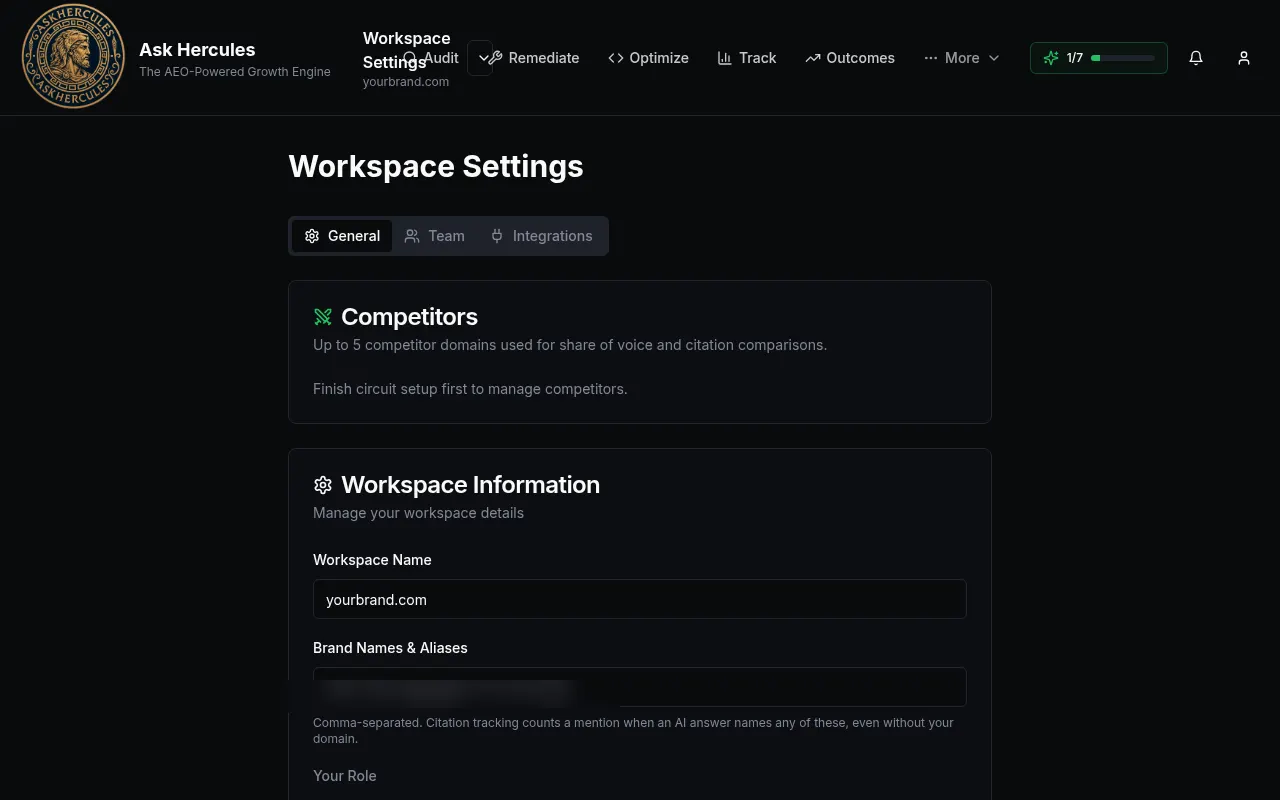
Task: Click the Optimize code brackets icon
Action: (616, 58)
